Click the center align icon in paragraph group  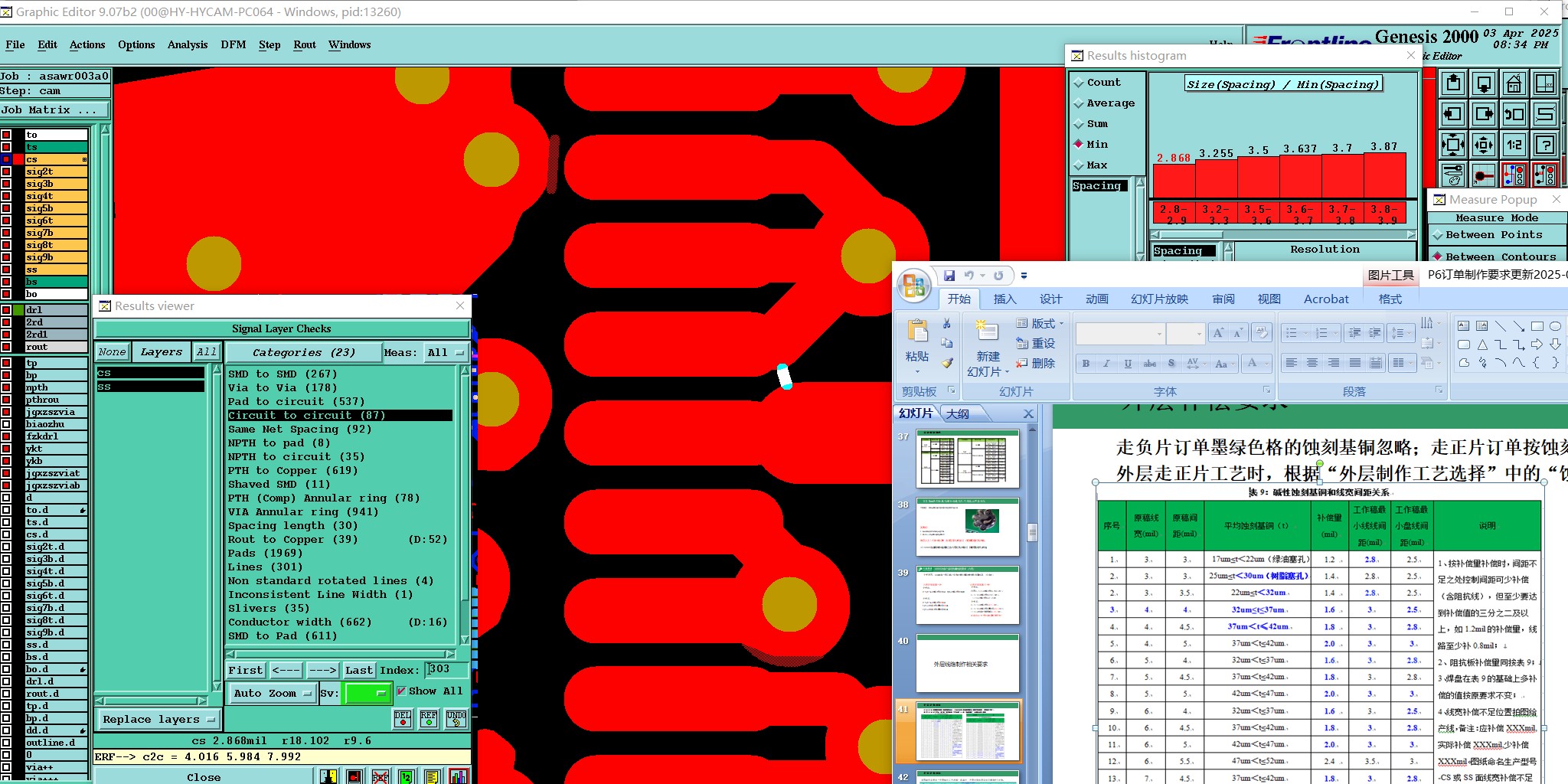click(x=1312, y=363)
